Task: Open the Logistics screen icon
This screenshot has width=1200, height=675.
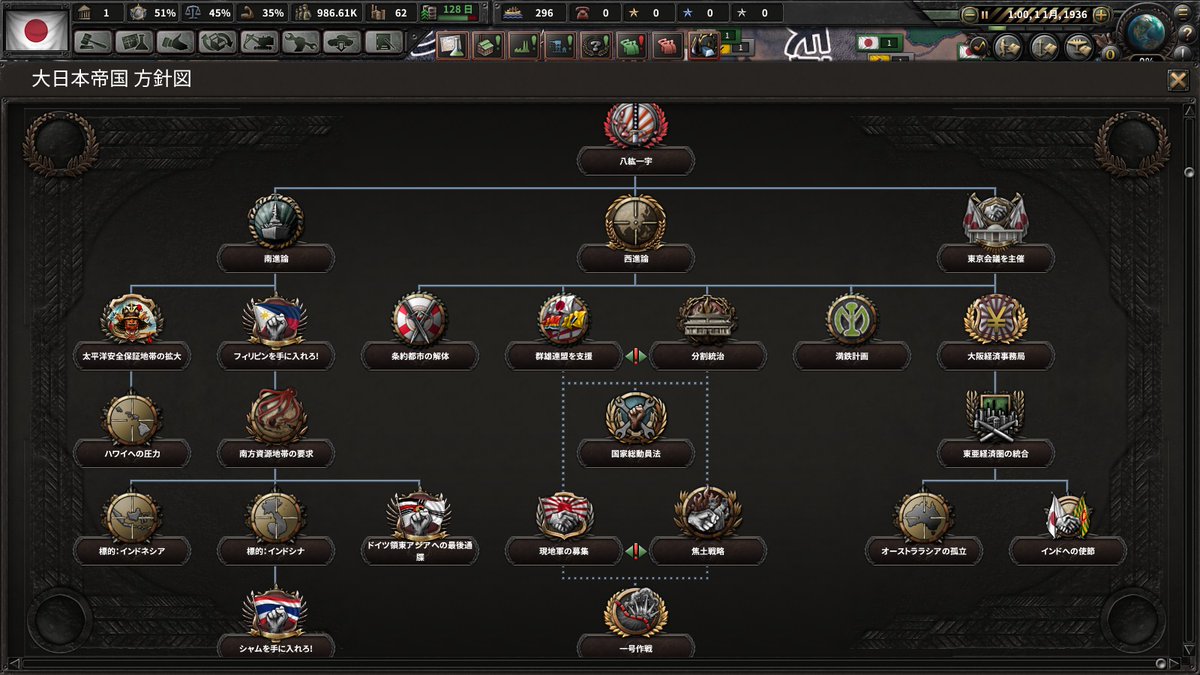Action: pyautogui.click(x=381, y=42)
